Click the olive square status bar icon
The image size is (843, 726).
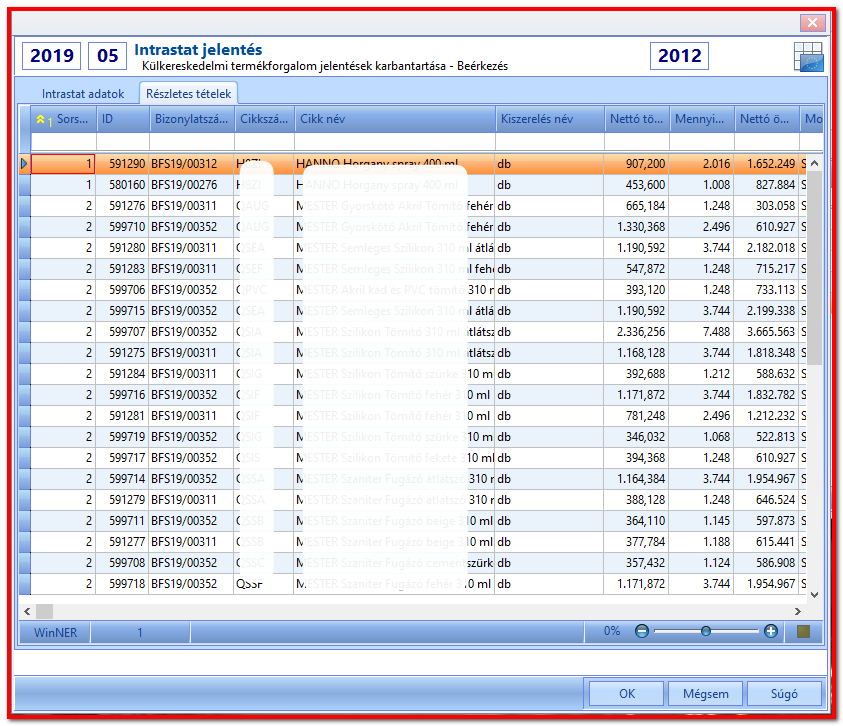803,631
